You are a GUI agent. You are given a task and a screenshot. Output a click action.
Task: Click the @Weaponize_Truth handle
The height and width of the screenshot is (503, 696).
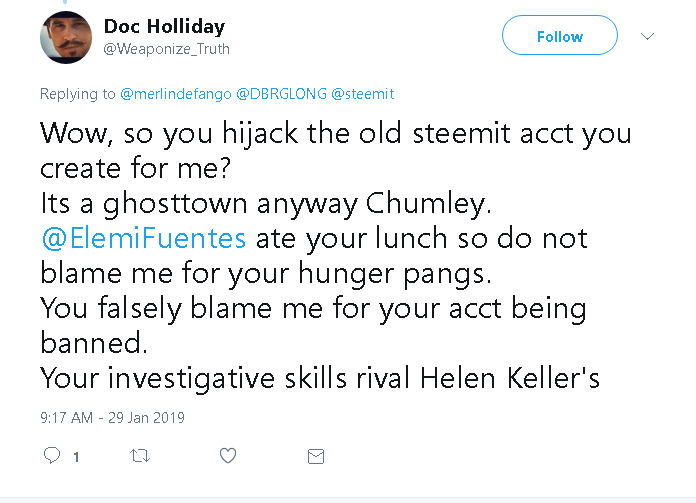[x=165, y=47]
